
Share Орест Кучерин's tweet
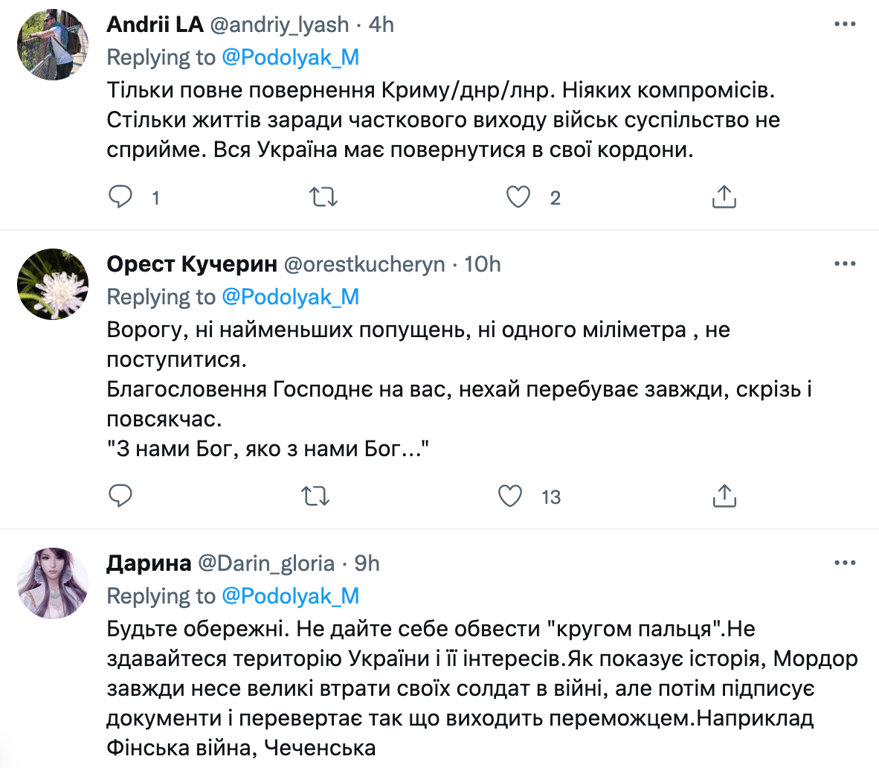point(723,495)
